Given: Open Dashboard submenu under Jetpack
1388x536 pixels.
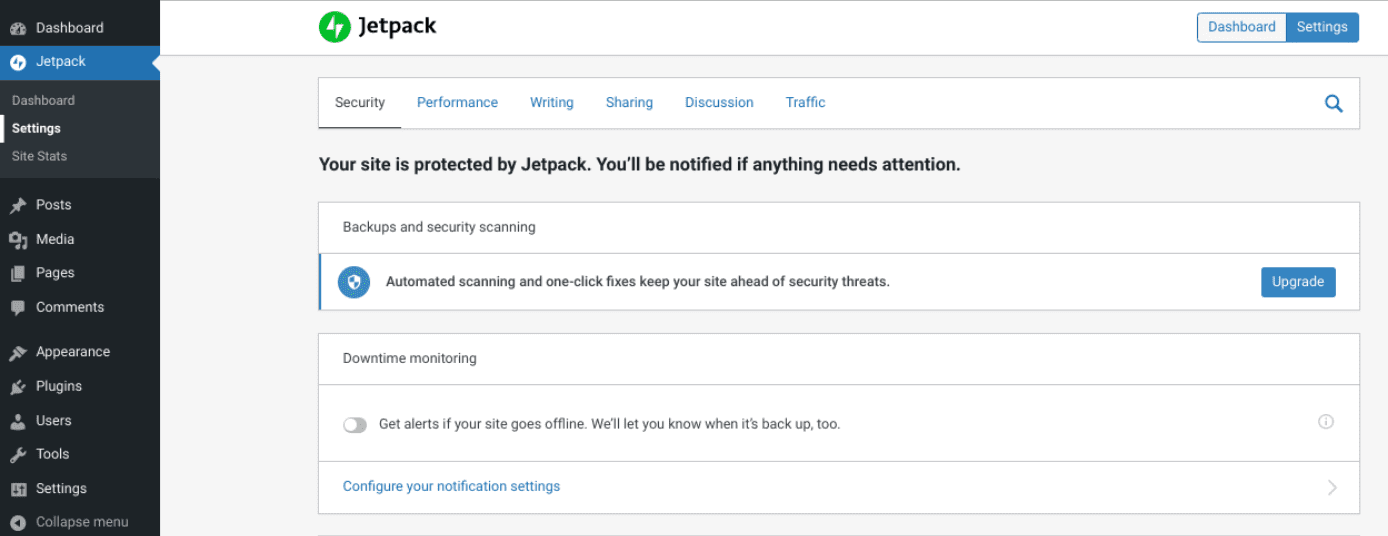Looking at the screenshot, I should pyautogui.click(x=43, y=100).
